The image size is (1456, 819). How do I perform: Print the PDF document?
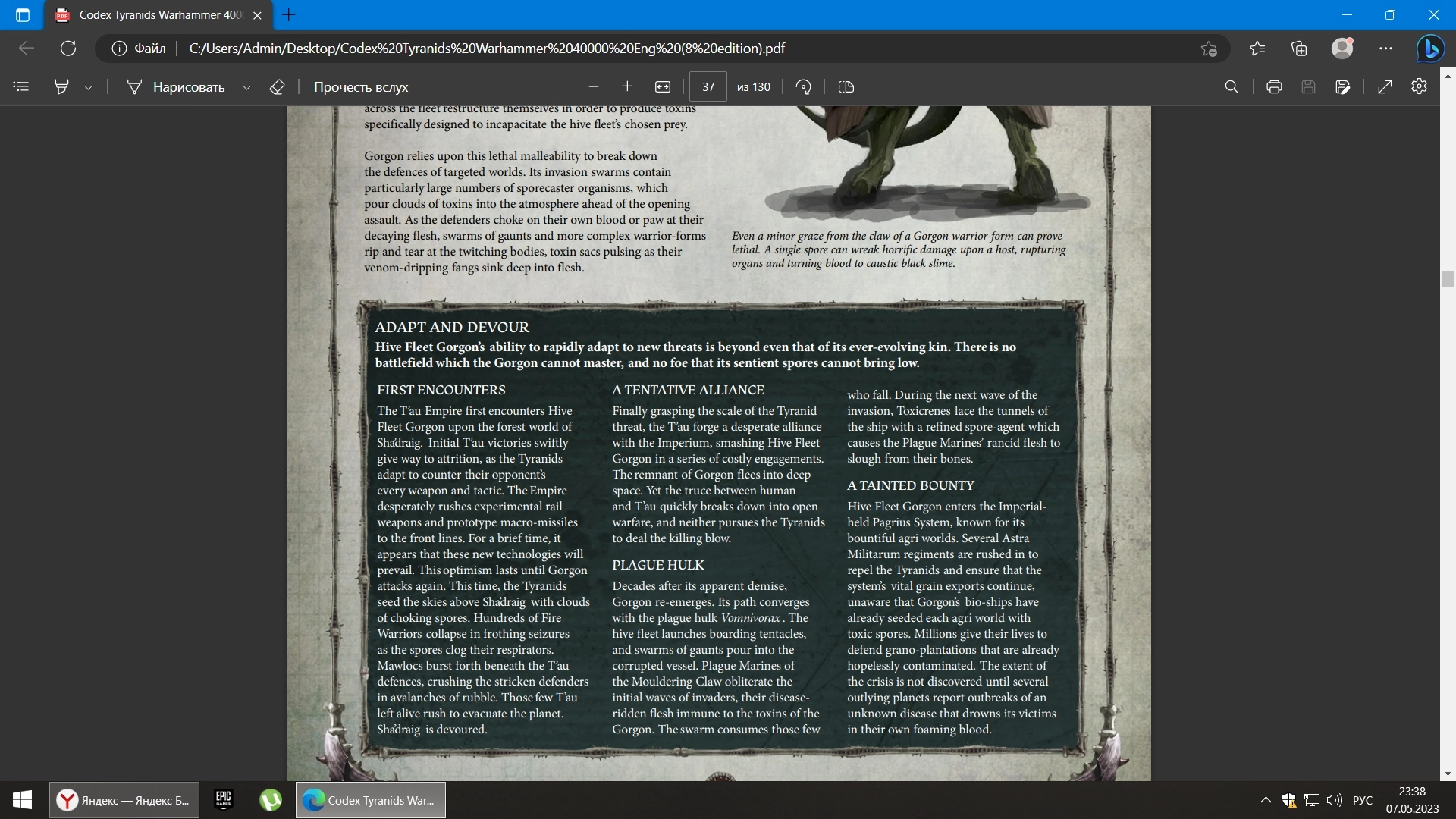pyautogui.click(x=1274, y=87)
